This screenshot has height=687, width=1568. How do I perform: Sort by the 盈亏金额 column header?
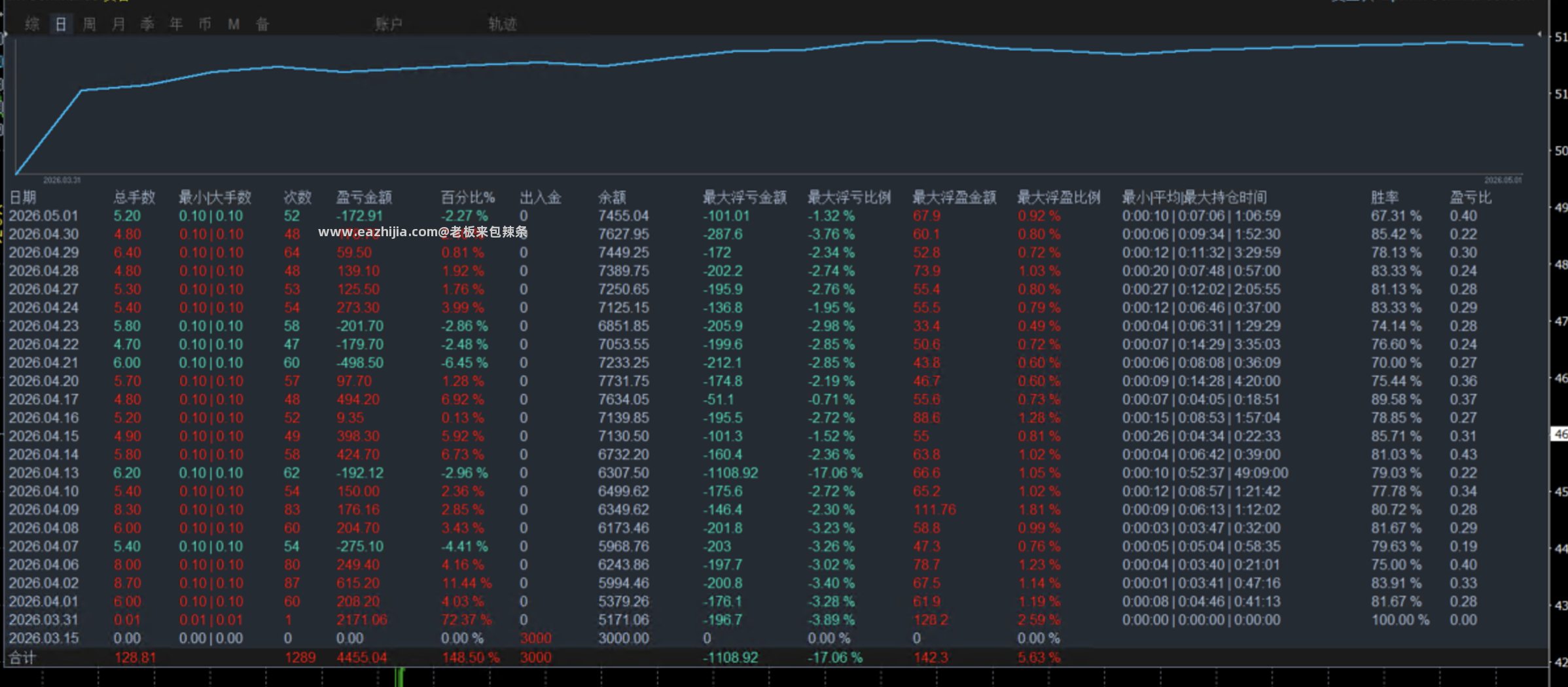364,197
